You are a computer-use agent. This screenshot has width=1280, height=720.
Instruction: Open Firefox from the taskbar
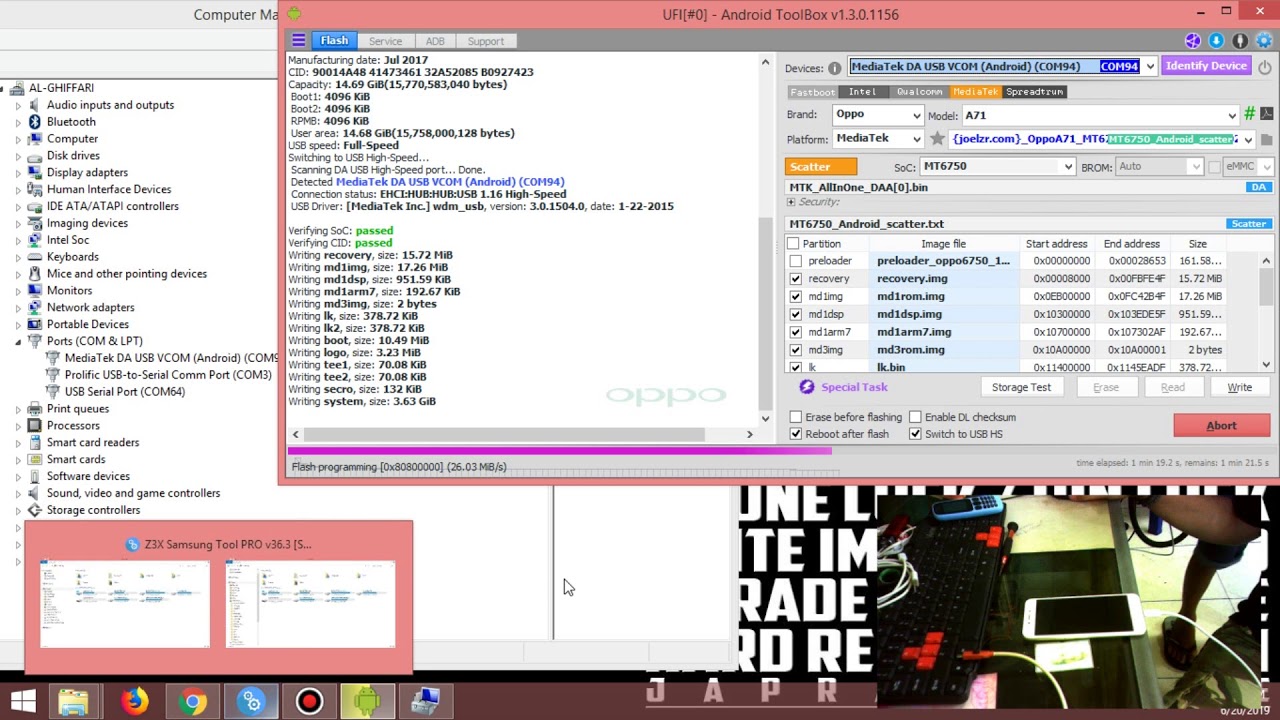pyautogui.click(x=134, y=701)
